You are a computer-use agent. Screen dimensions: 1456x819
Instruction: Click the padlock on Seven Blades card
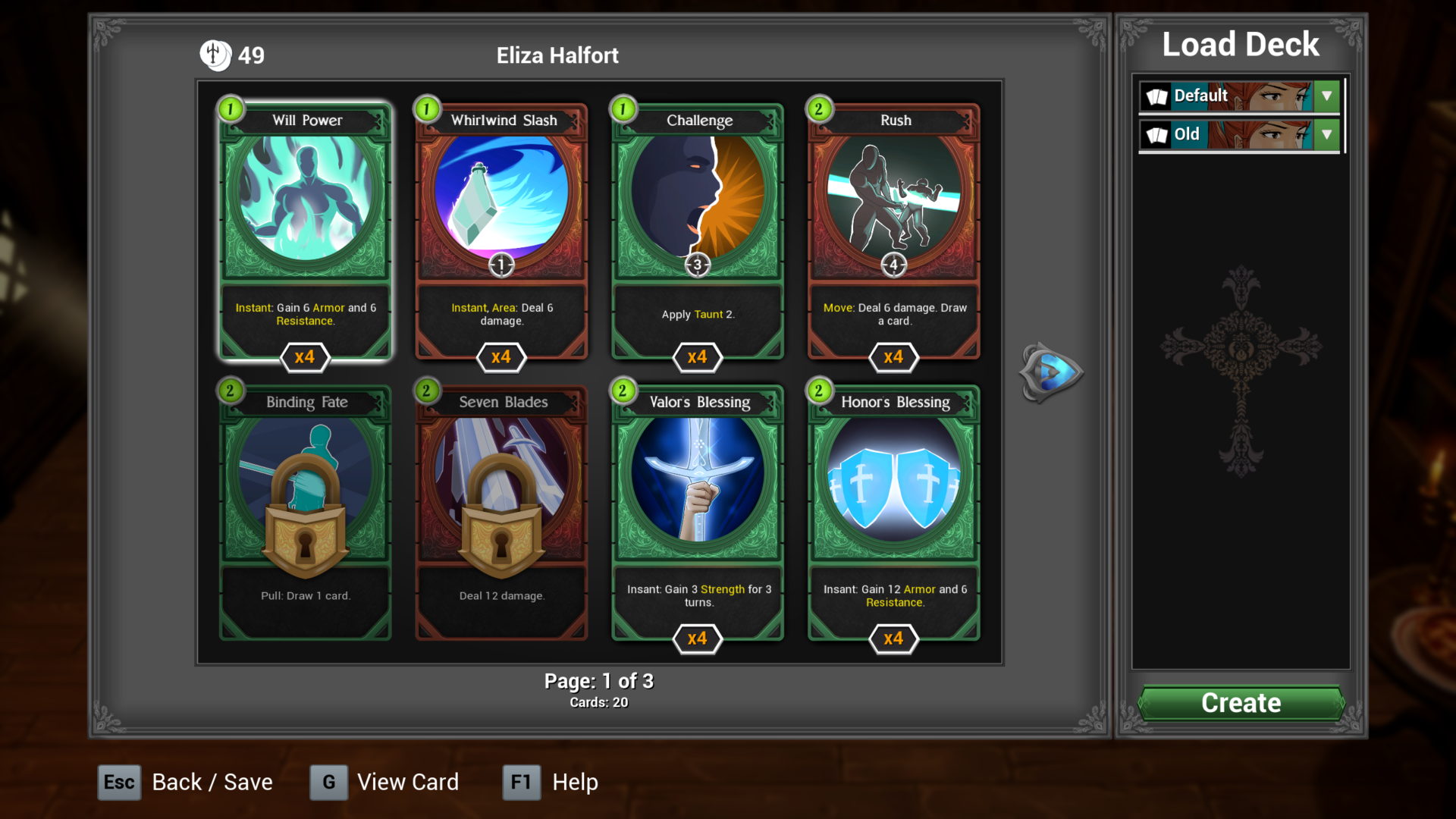tap(501, 515)
